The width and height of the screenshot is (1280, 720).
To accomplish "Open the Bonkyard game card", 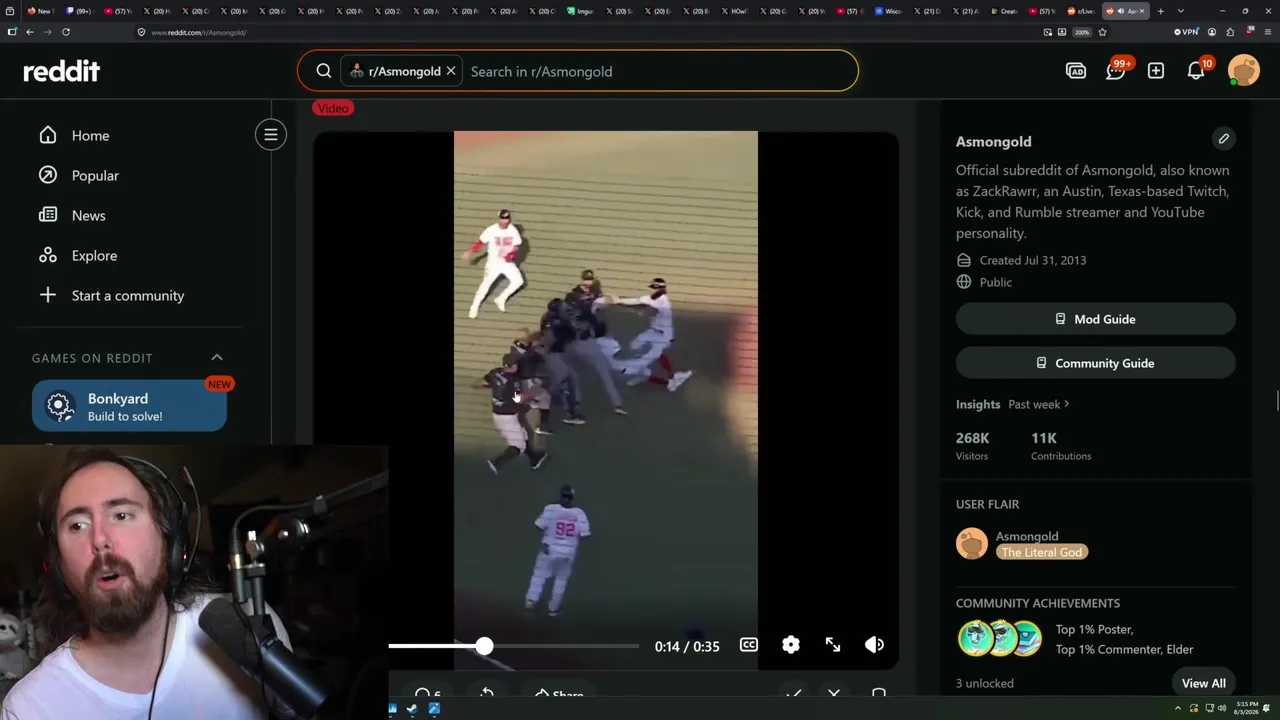I will [x=129, y=406].
